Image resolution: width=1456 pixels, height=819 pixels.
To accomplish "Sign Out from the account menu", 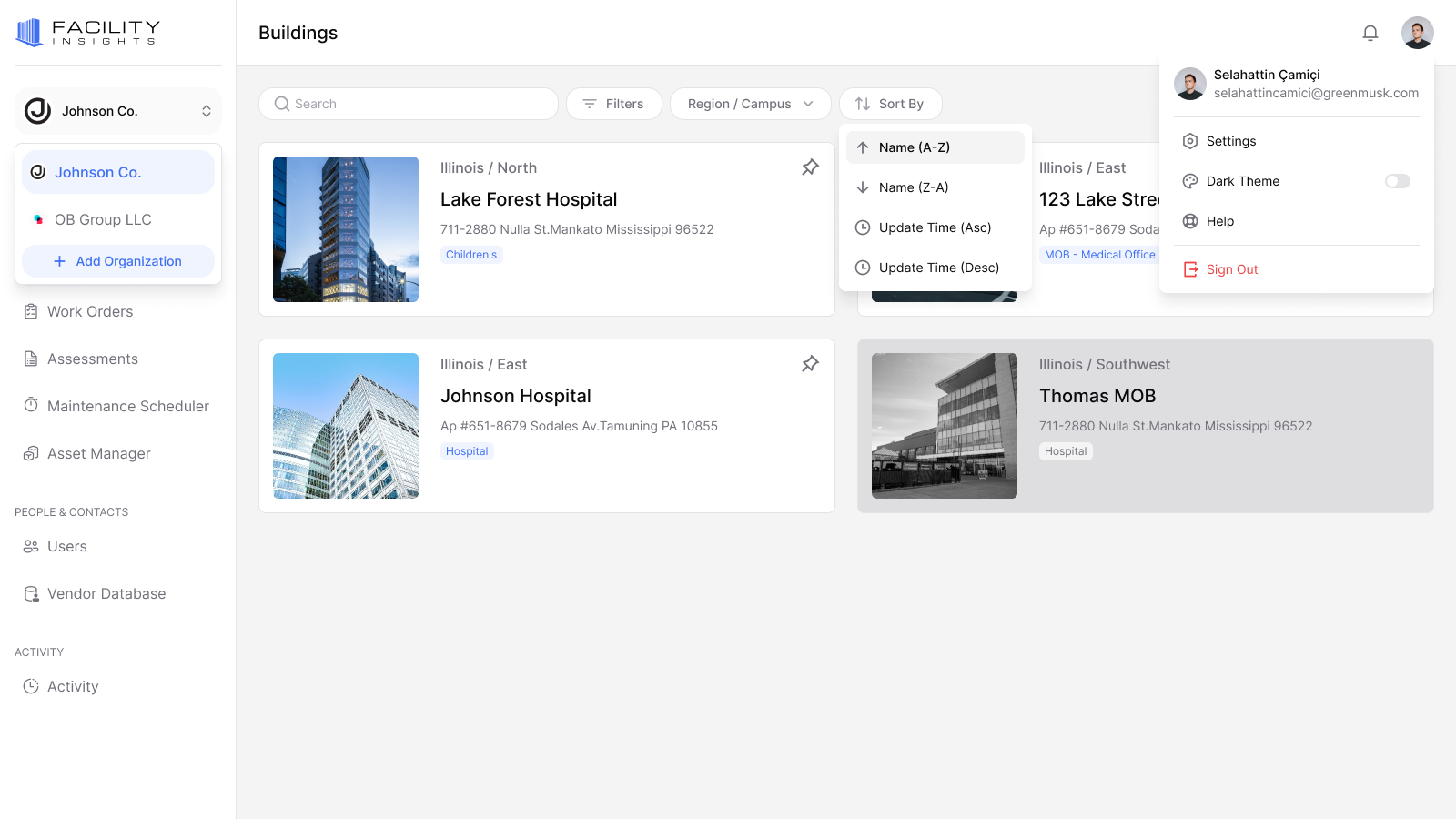I will click(1231, 268).
